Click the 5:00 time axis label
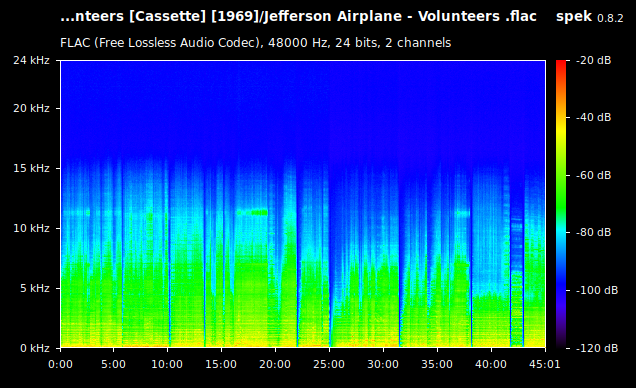Screen dimensions: 636x388 [113, 364]
